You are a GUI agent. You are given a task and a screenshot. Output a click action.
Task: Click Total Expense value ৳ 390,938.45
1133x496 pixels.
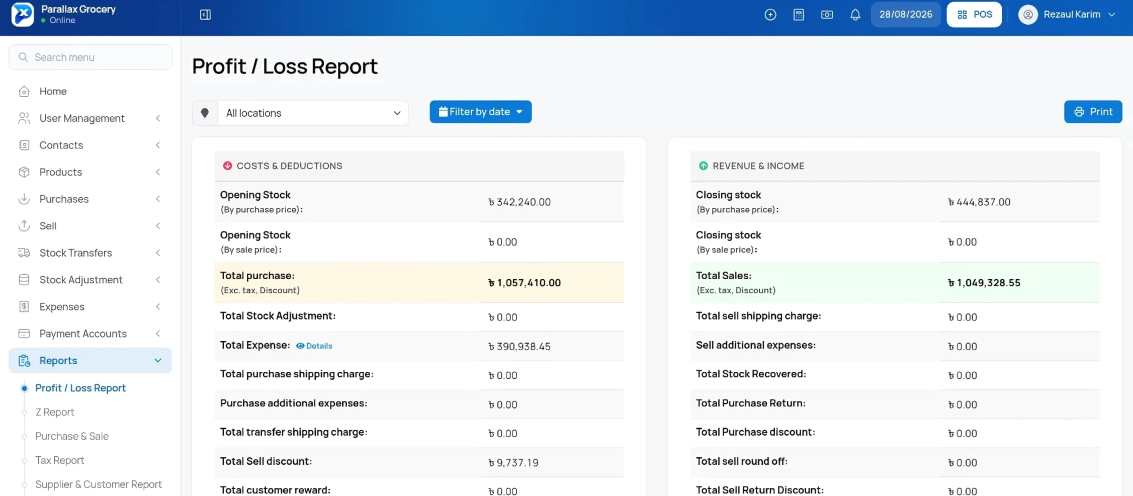click(x=520, y=346)
